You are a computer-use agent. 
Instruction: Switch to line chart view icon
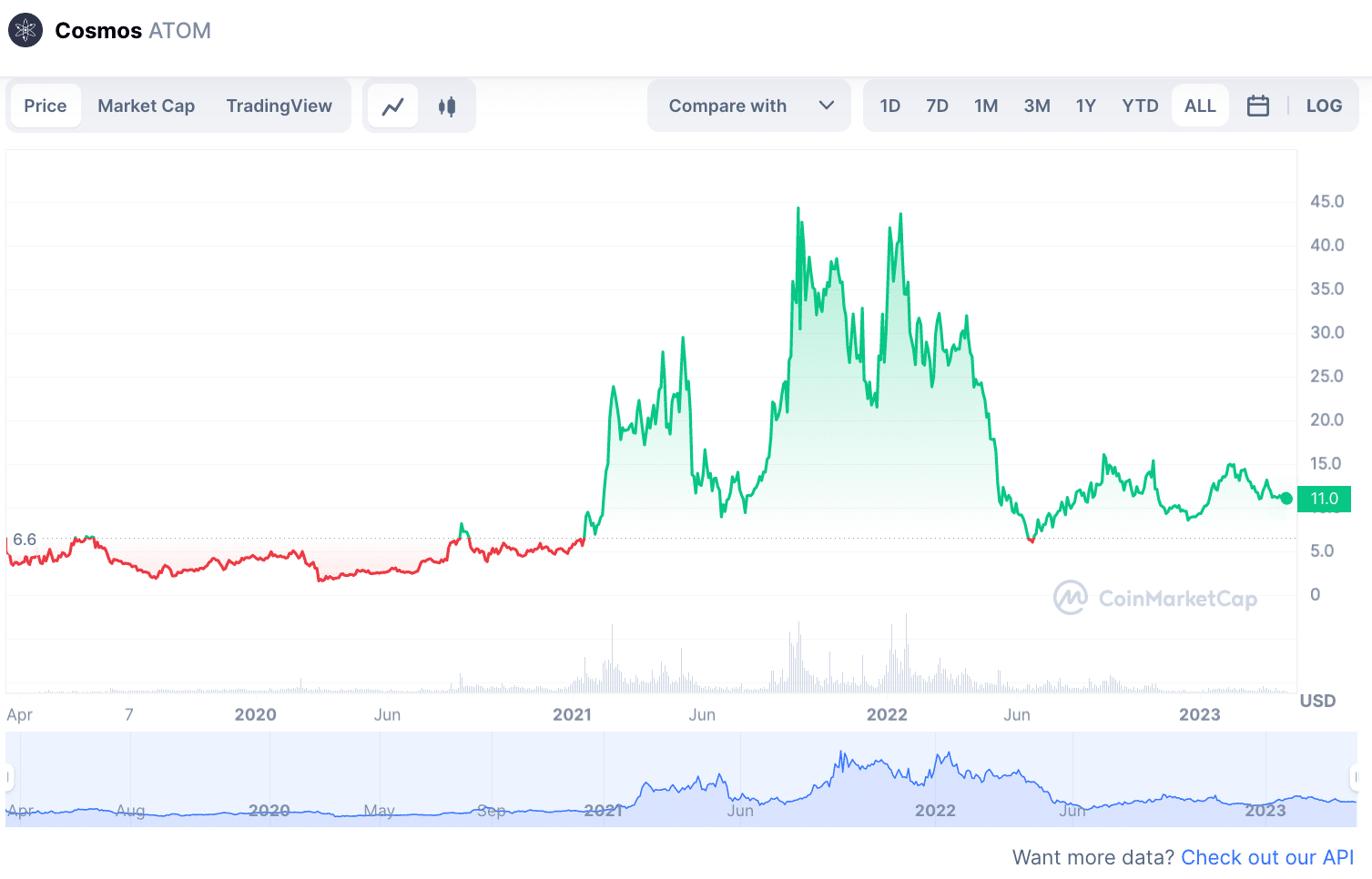(x=393, y=106)
